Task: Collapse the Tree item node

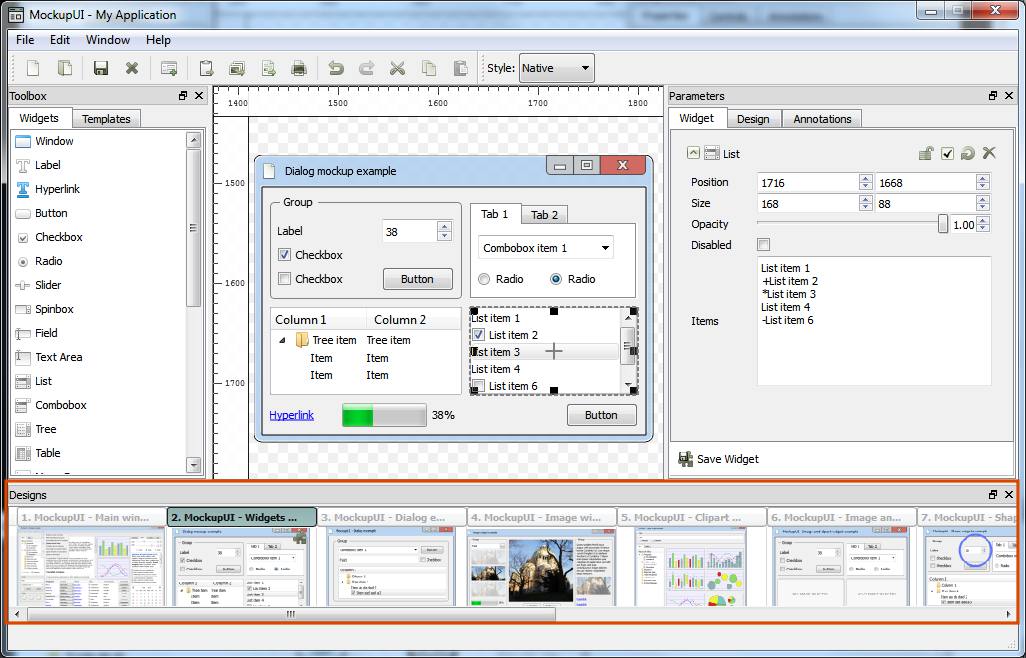Action: (x=282, y=340)
